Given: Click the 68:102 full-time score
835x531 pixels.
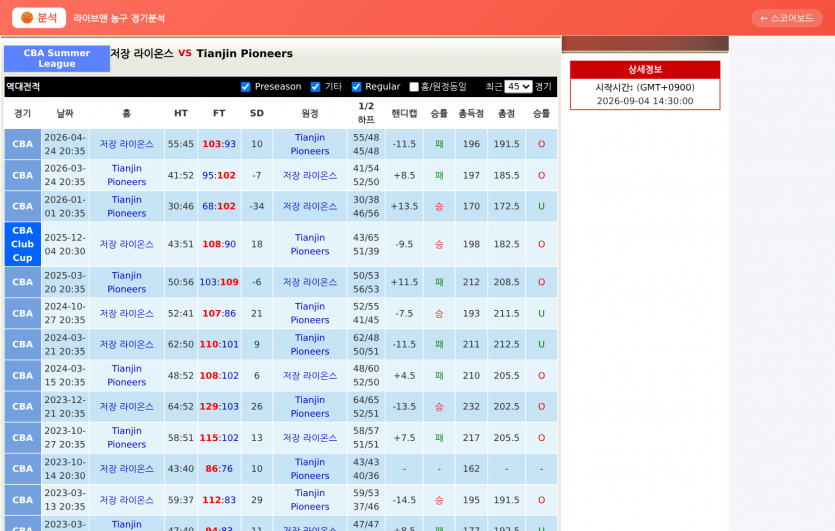Looking at the screenshot, I should [219, 207].
